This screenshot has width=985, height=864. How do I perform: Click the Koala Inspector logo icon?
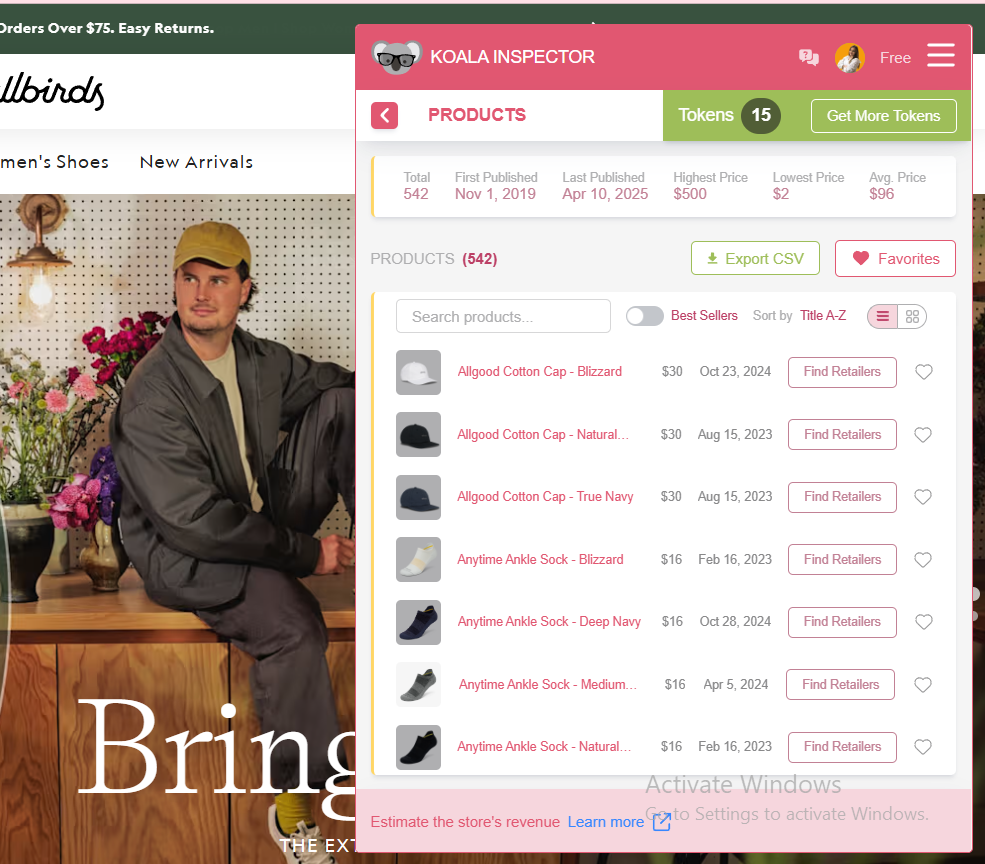pos(396,57)
